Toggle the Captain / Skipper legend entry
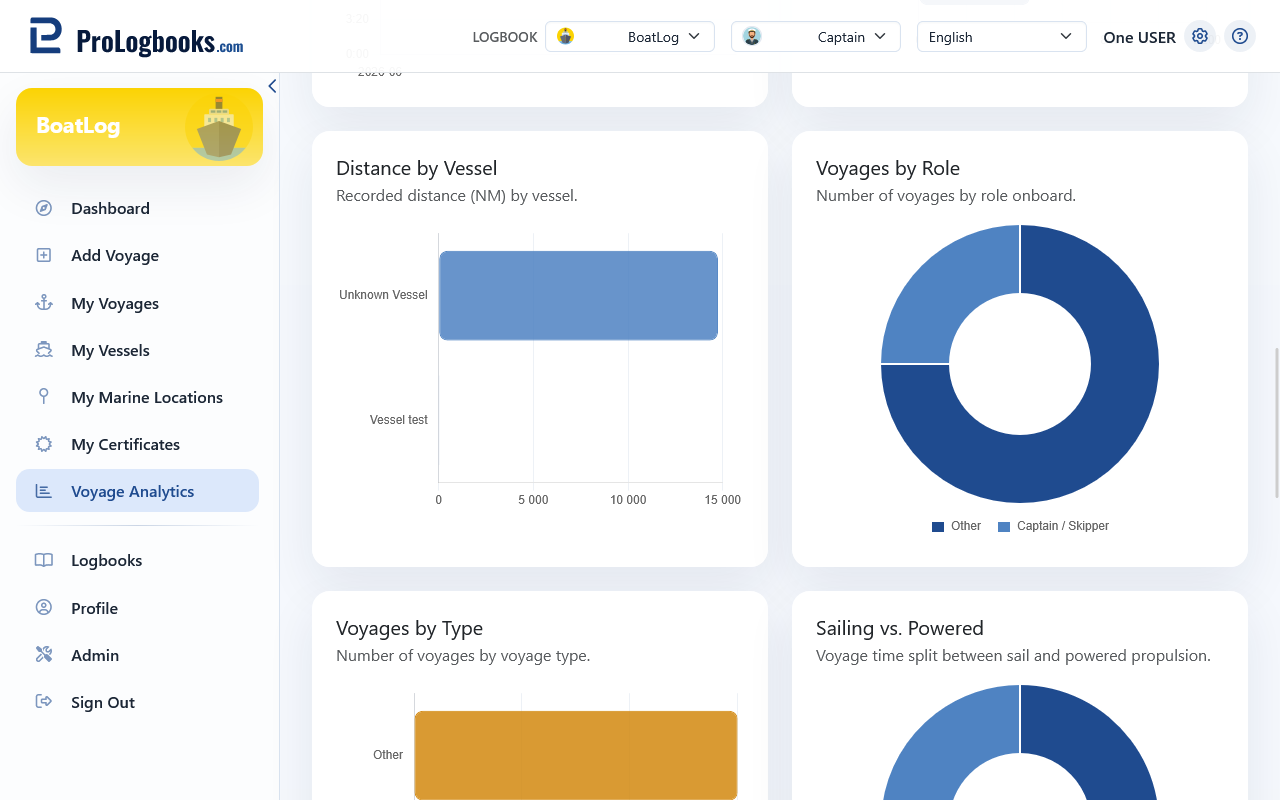Viewport: 1280px width, 800px height. pos(1053,526)
